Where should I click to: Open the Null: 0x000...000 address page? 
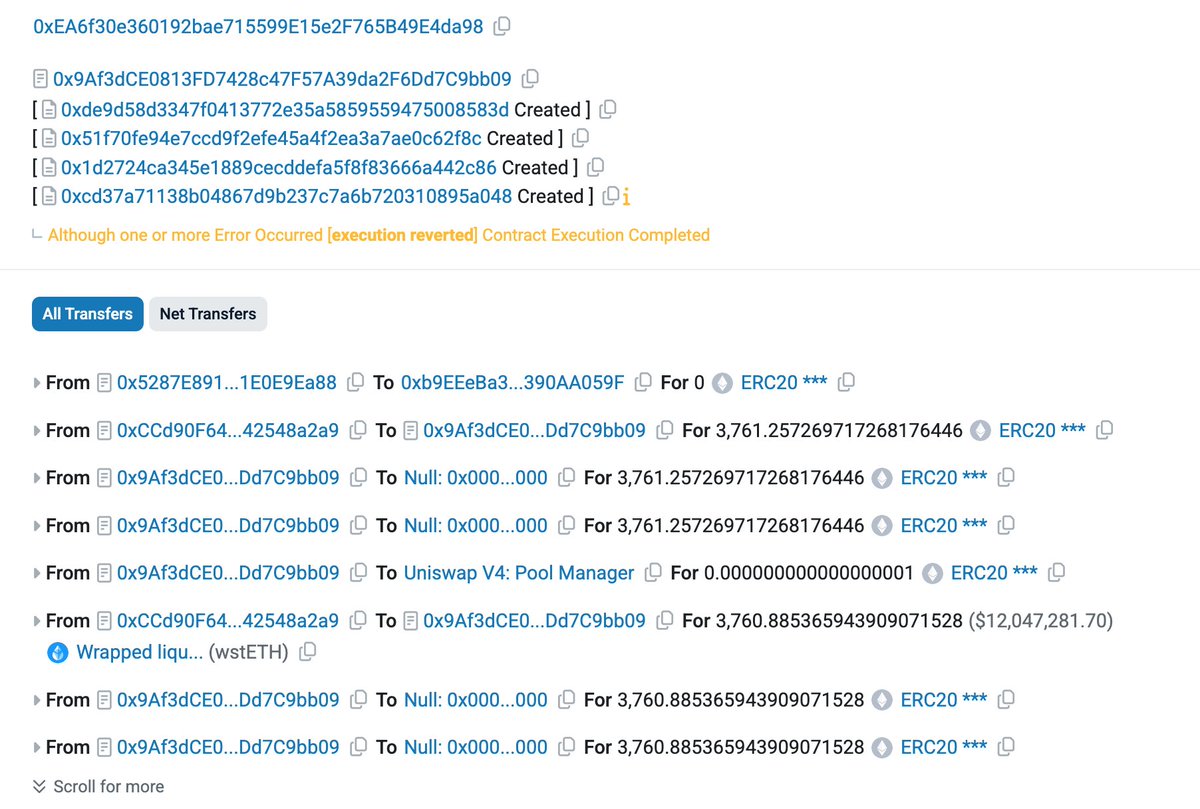tap(475, 477)
